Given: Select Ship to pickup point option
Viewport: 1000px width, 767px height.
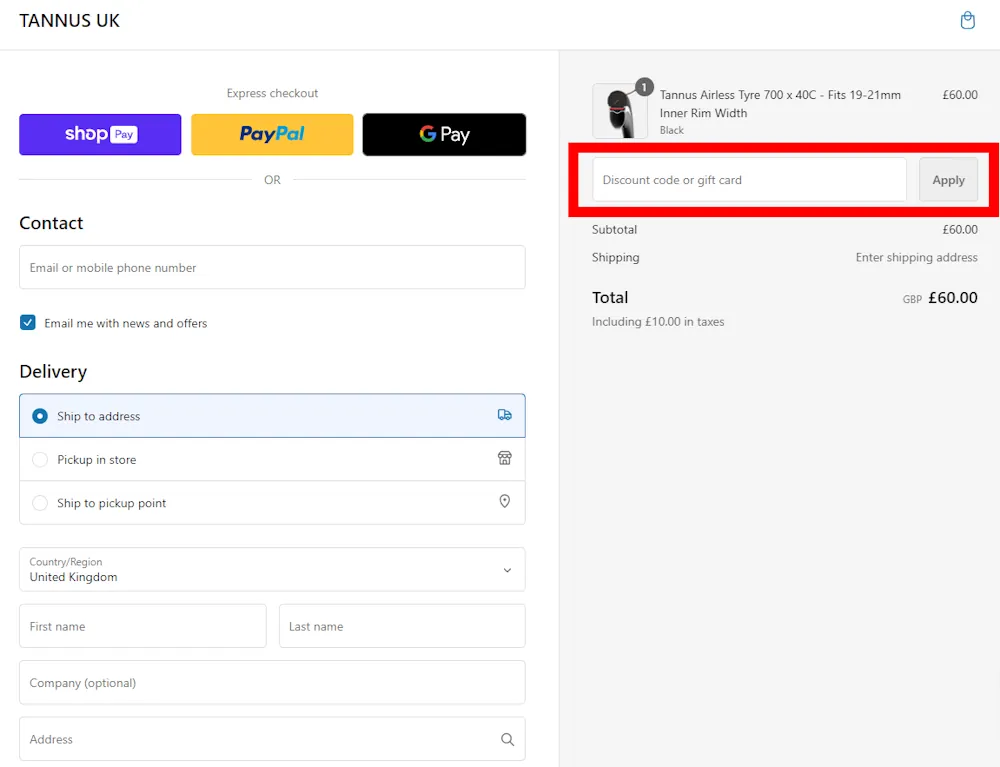Looking at the screenshot, I should 272,502.
